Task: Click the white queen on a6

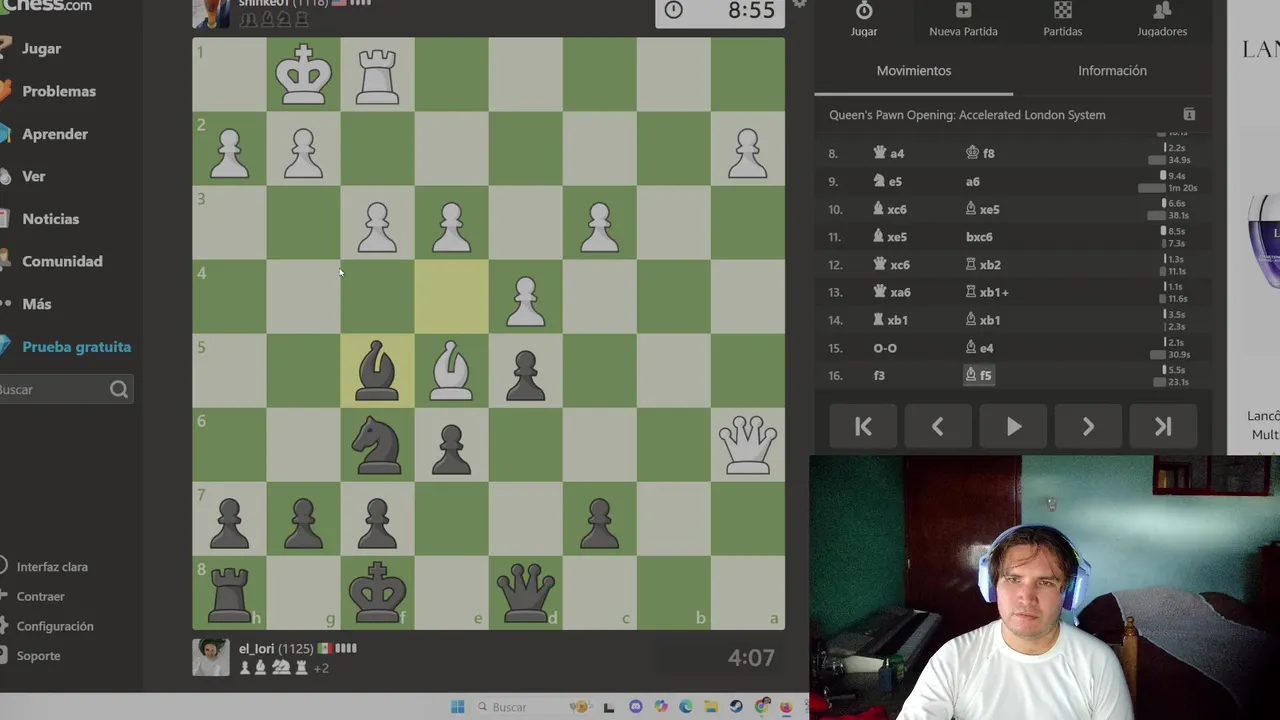Action: 747,445
